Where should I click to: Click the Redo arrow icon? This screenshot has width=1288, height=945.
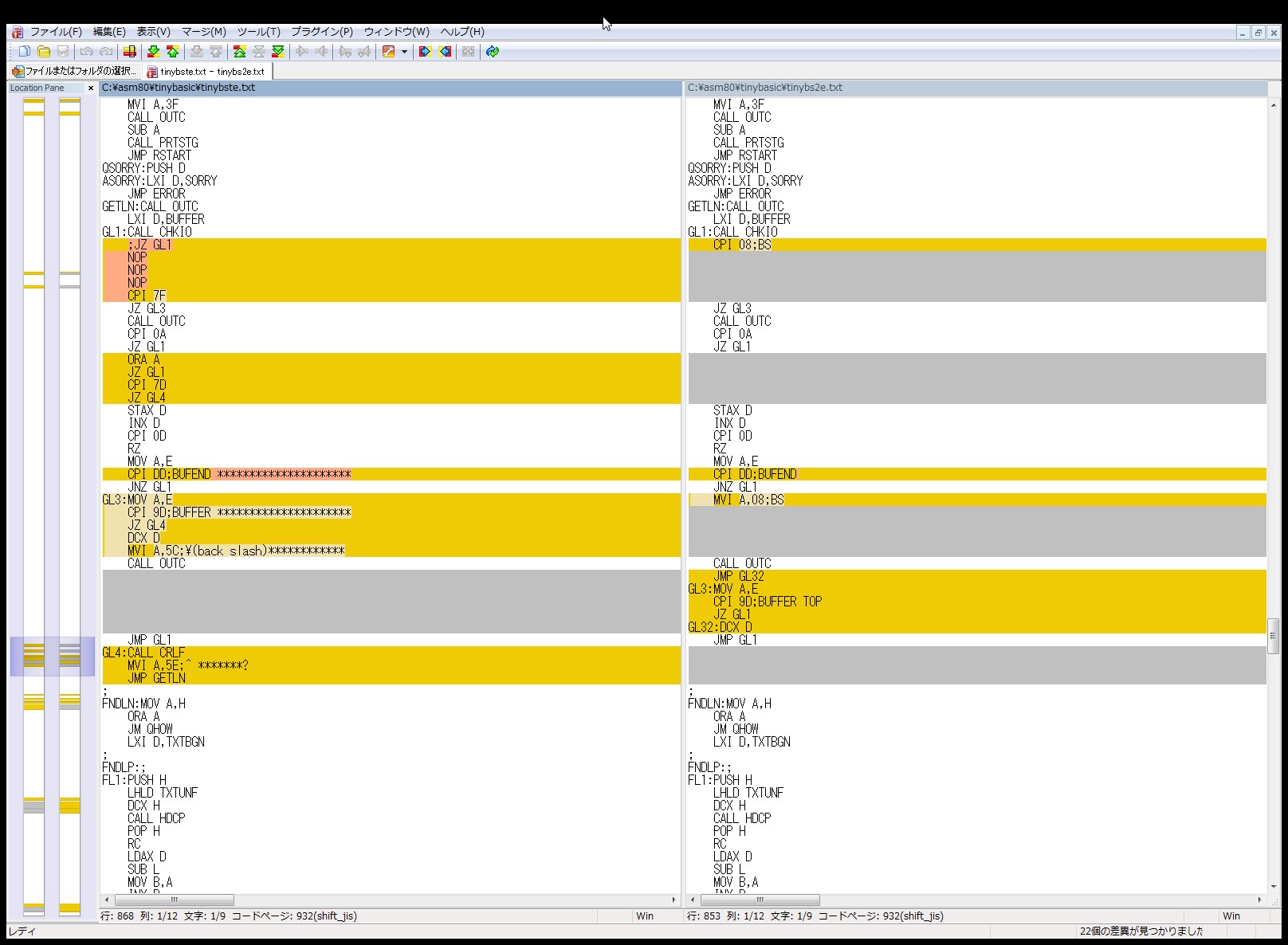[x=105, y=52]
